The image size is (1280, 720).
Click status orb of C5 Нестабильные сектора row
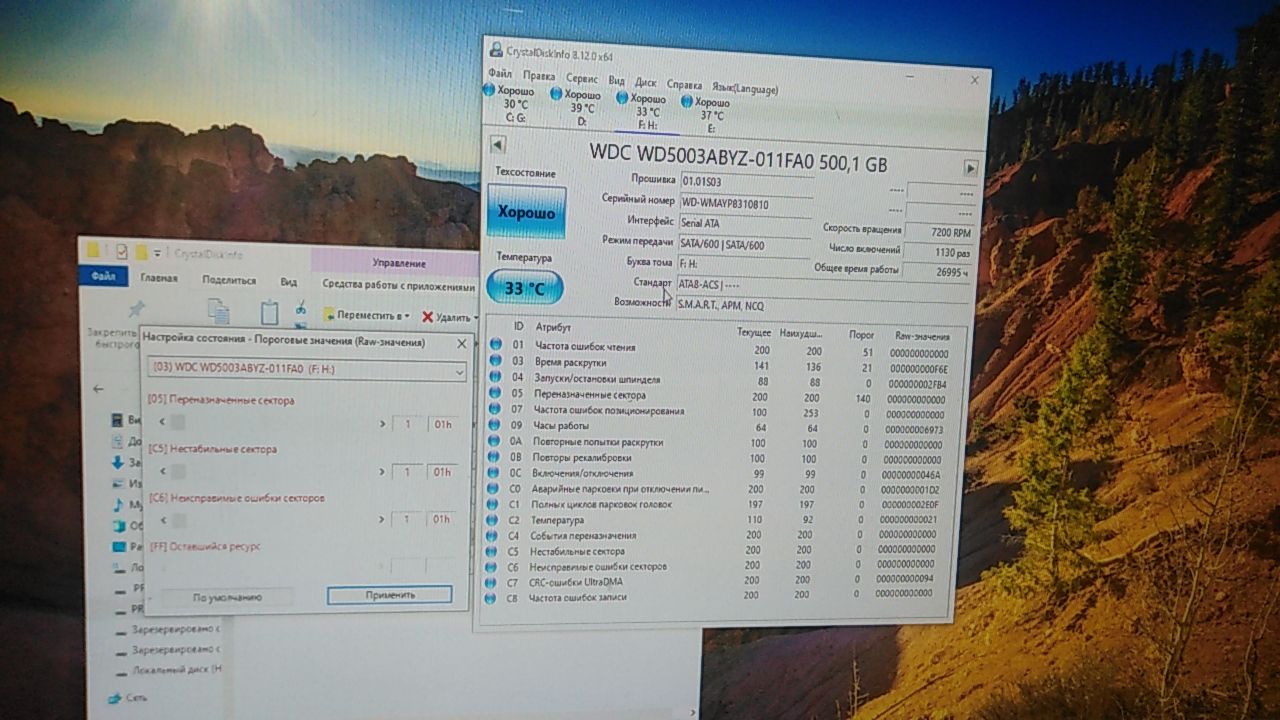492,551
